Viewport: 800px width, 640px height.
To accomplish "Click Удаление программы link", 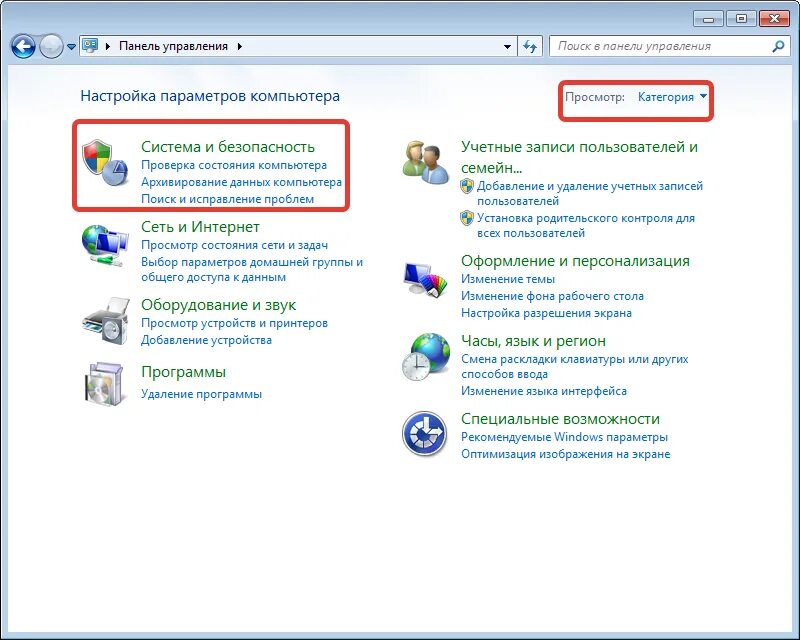I will [201, 394].
